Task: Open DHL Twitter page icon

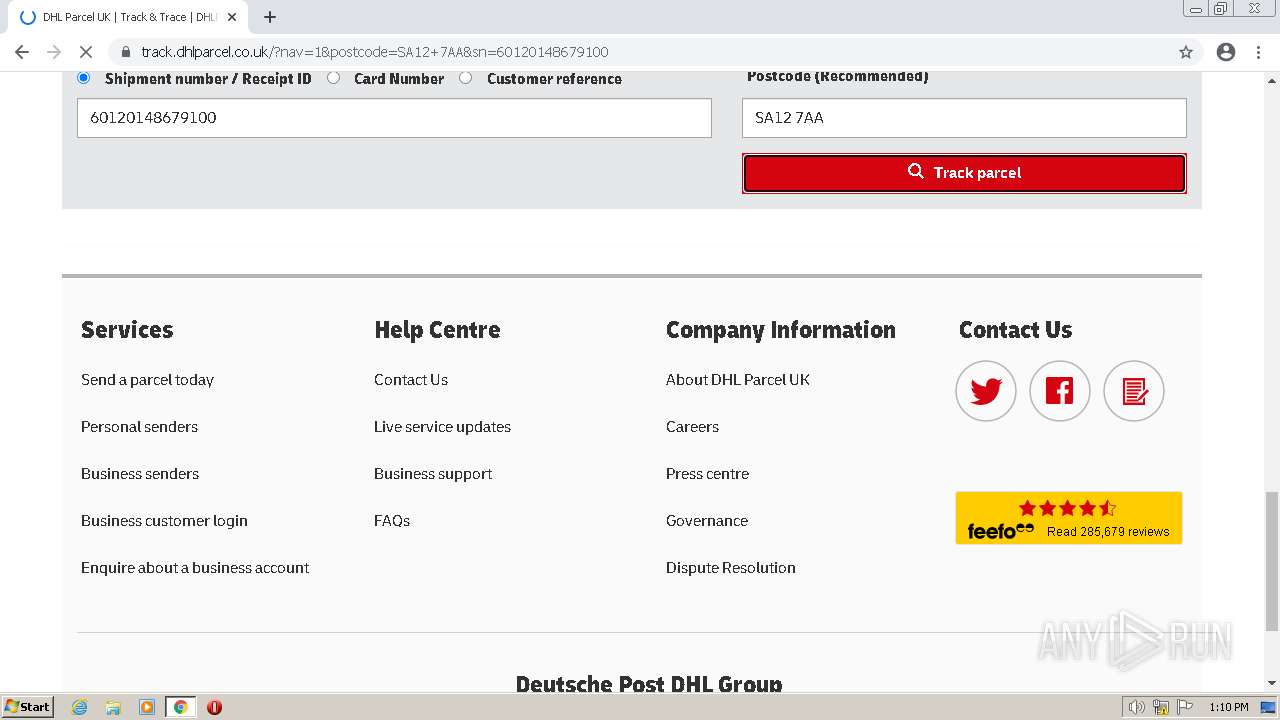Action: click(x=986, y=391)
